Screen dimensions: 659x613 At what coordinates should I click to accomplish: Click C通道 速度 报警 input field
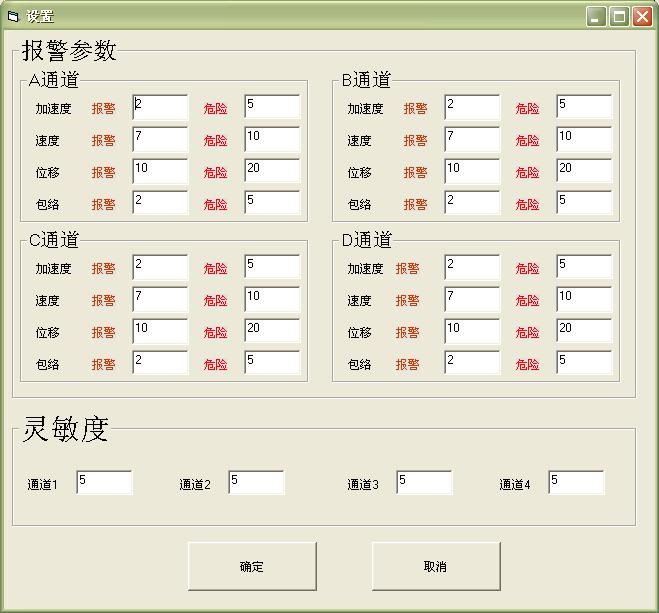(160, 300)
